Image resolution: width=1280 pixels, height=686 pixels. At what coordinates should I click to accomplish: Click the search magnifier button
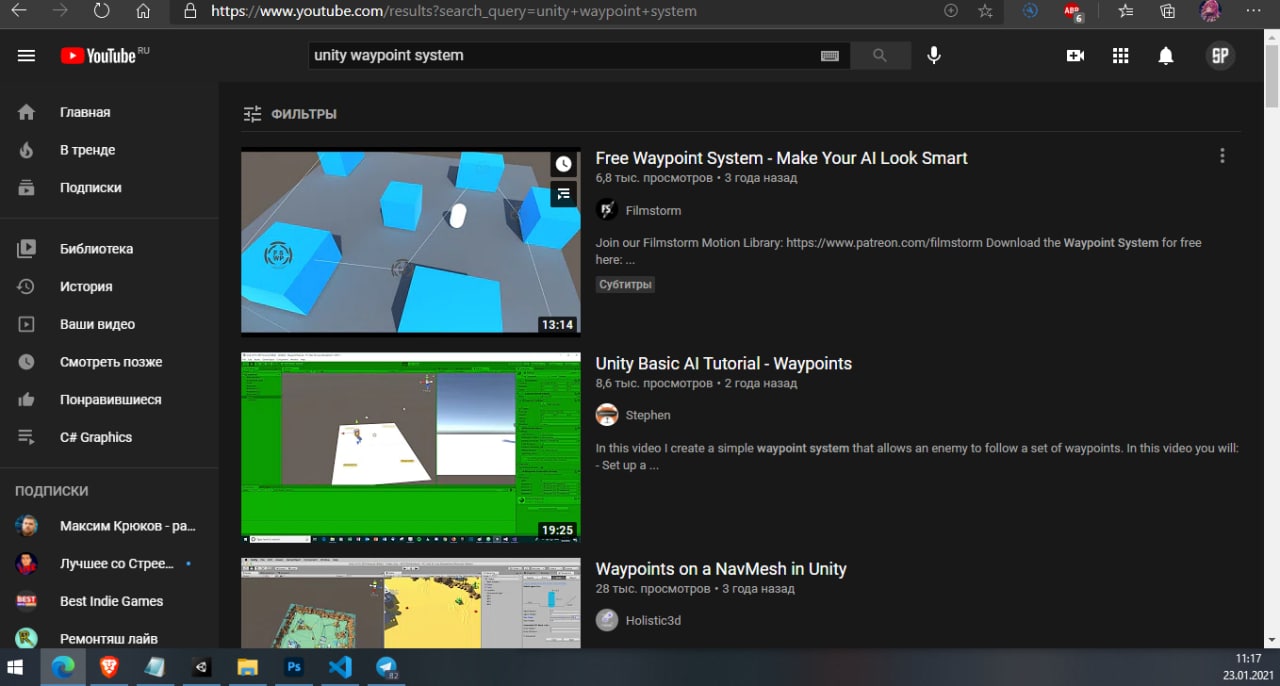(880, 56)
